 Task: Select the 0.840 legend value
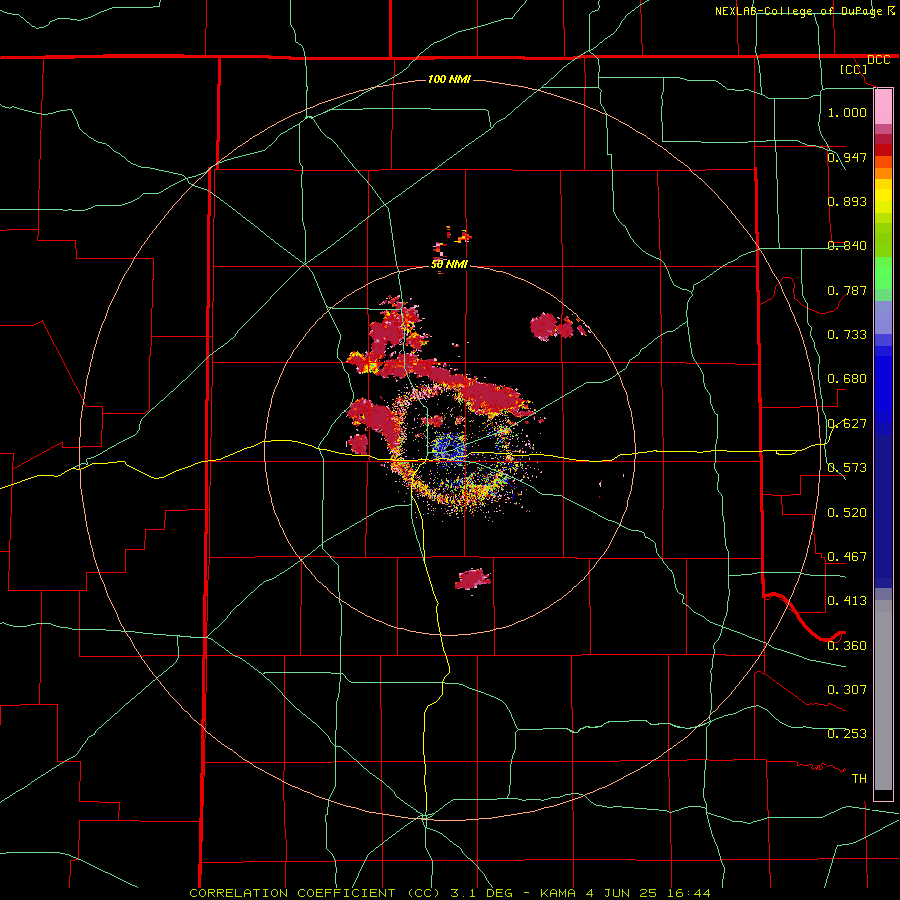[847, 245]
